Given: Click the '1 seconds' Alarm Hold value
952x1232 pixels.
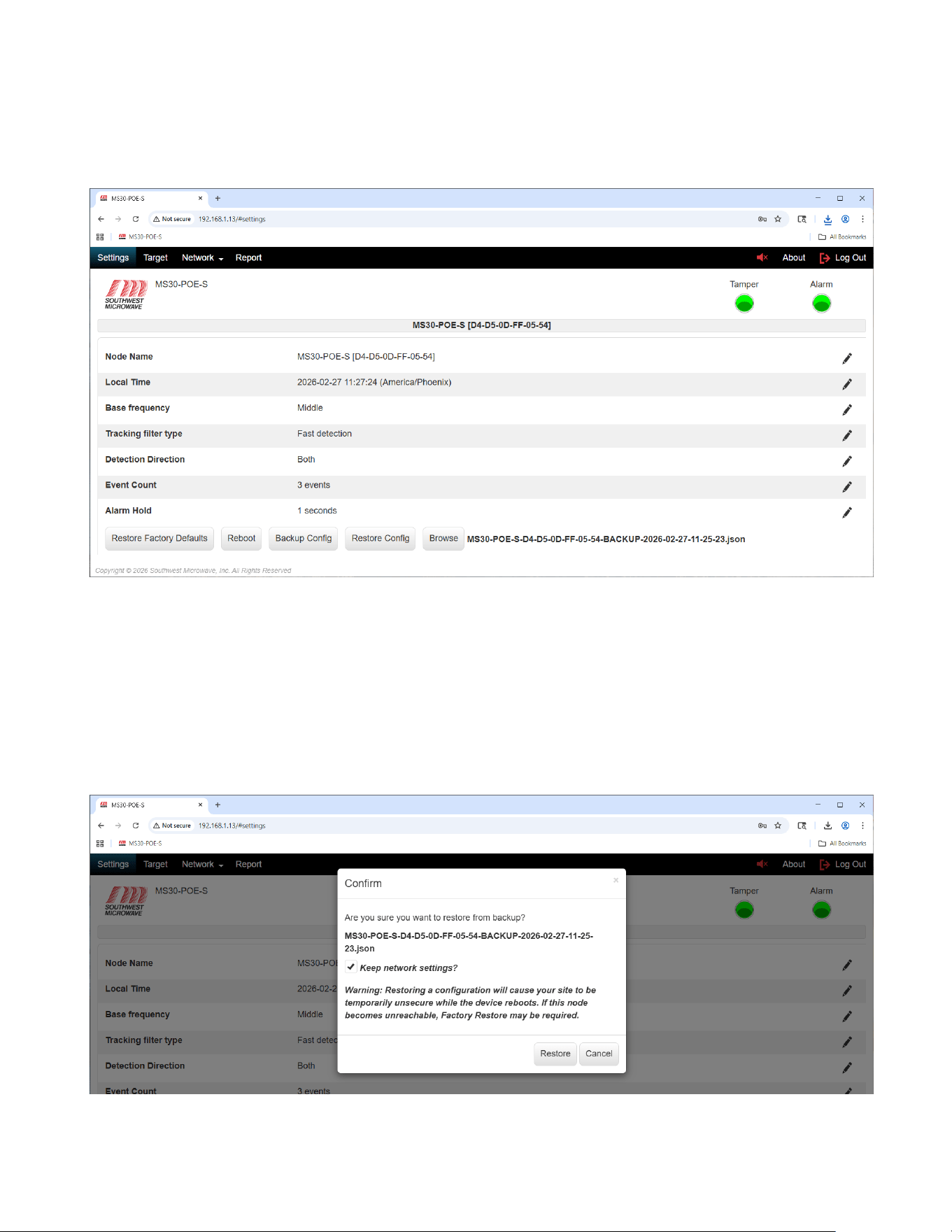Looking at the screenshot, I should tap(317, 511).
